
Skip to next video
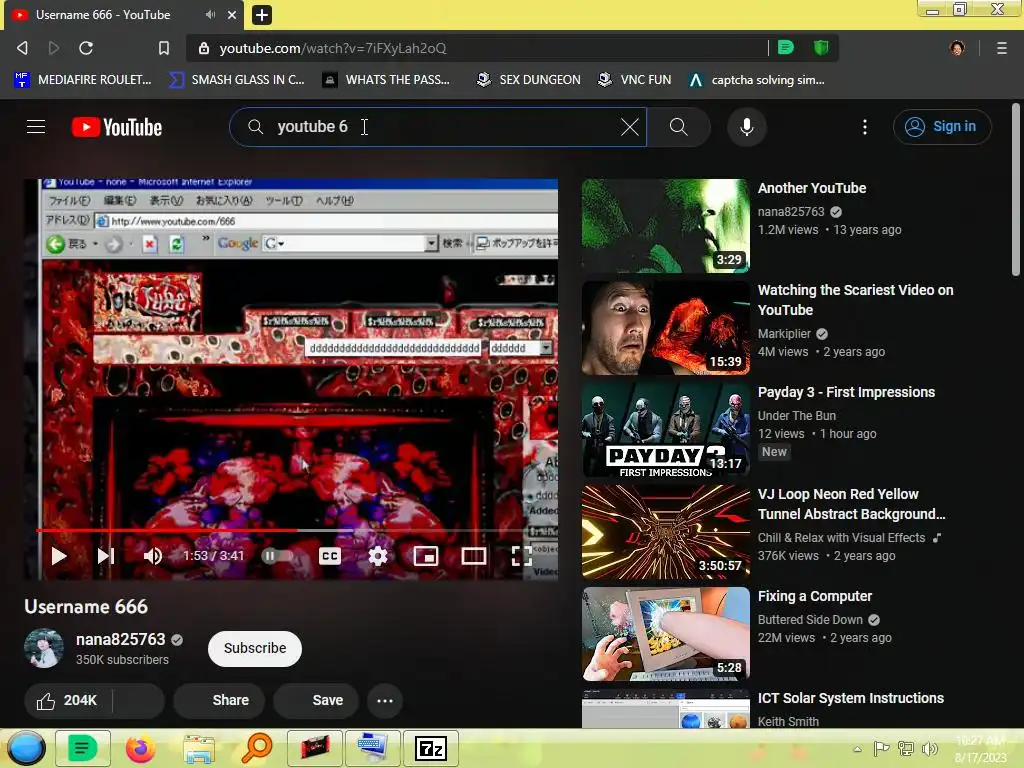(106, 556)
